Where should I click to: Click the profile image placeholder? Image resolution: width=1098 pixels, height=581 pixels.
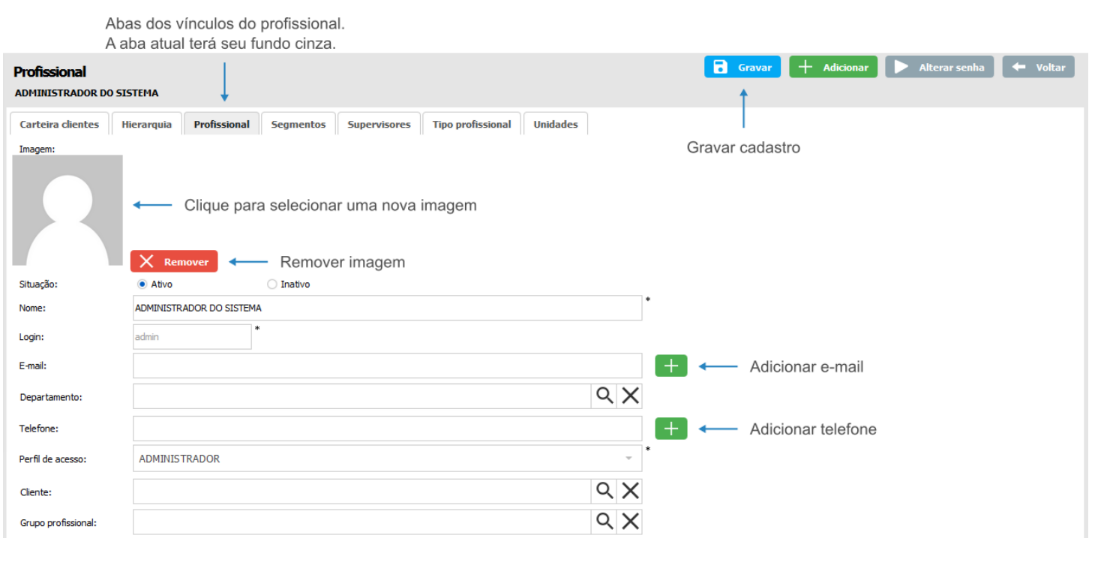coord(67,209)
